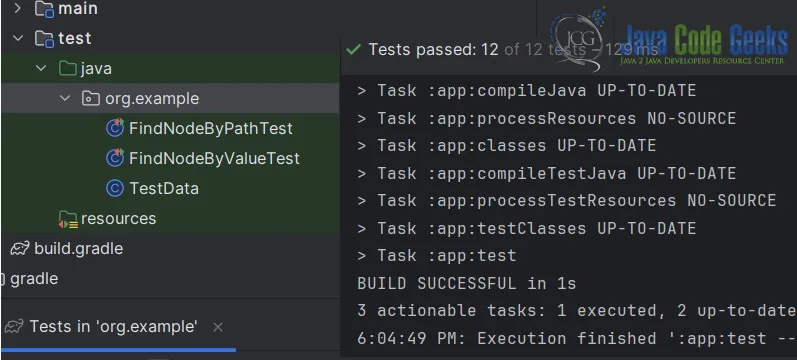Open FindNodeByPathTest class

[210, 129]
